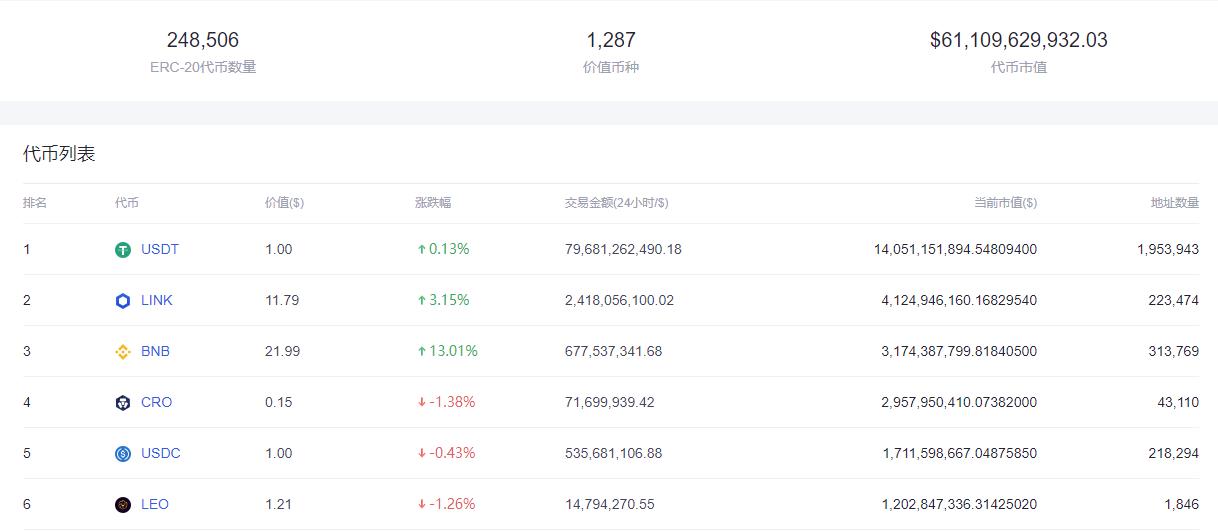This screenshot has width=1218, height=532.
Task: Click the 当前市值($) column header
Action: pos(1006,202)
